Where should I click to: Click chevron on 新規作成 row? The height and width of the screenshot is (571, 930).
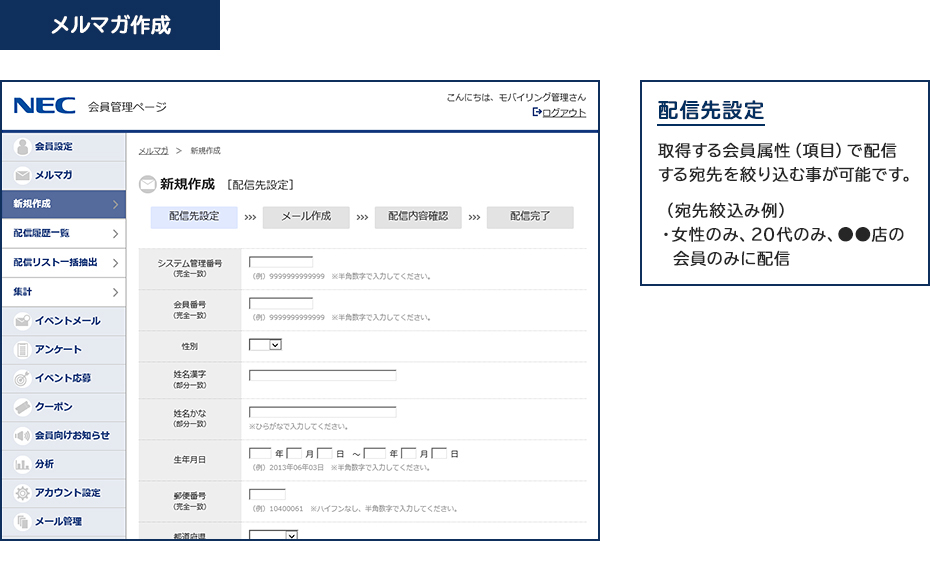[x=115, y=205]
